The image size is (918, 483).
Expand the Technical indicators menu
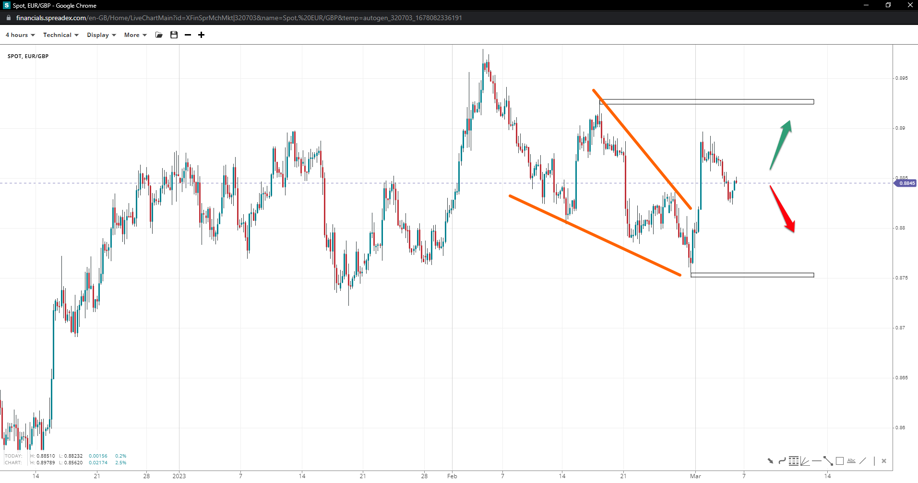pos(60,35)
